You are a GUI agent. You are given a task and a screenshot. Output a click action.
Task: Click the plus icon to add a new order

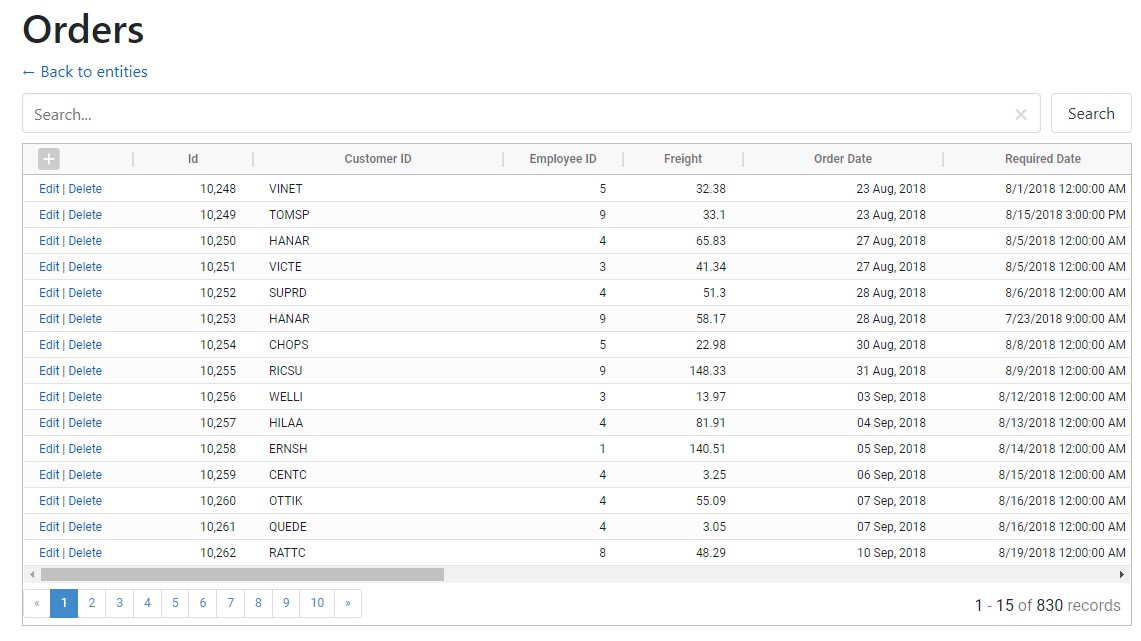pos(47,158)
